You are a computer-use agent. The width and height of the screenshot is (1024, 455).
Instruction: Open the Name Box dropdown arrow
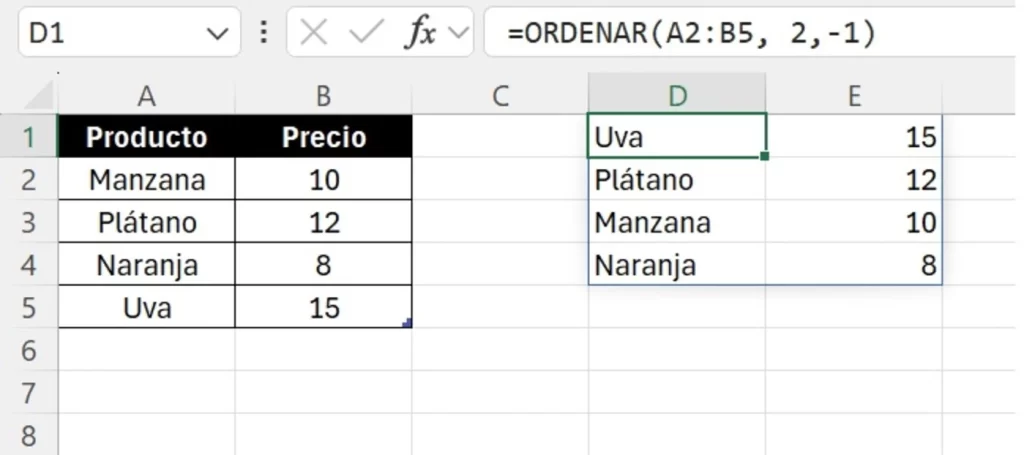pos(217,34)
